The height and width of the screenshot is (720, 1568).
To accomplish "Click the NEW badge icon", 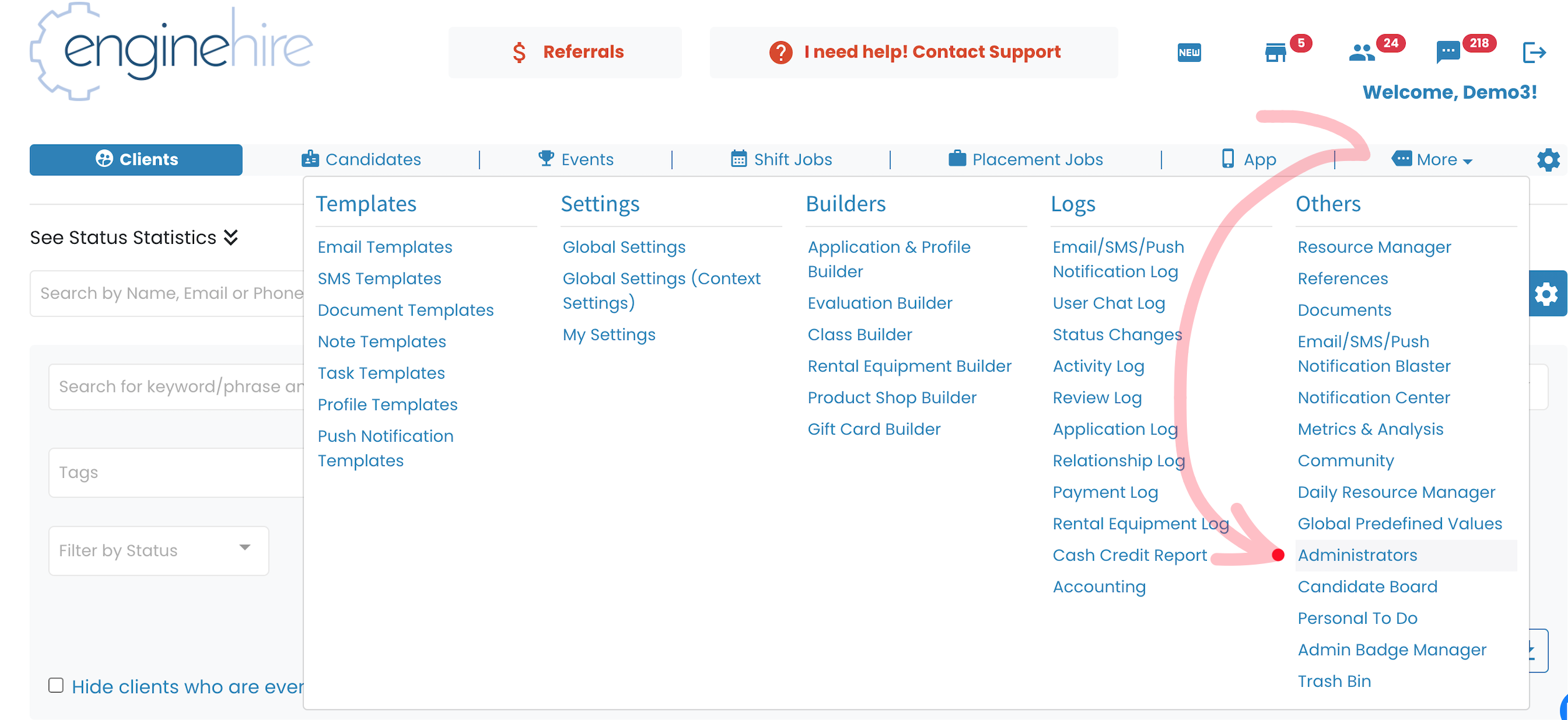I will coord(1189,53).
